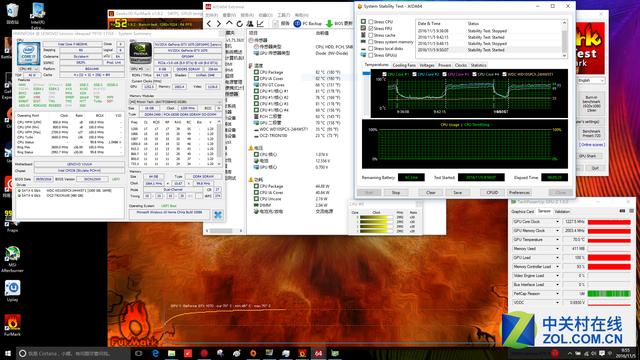This screenshot has width=640, height=360.
Task: Click the GPU-Z screenshot camera icon
Action: pos(622,211)
